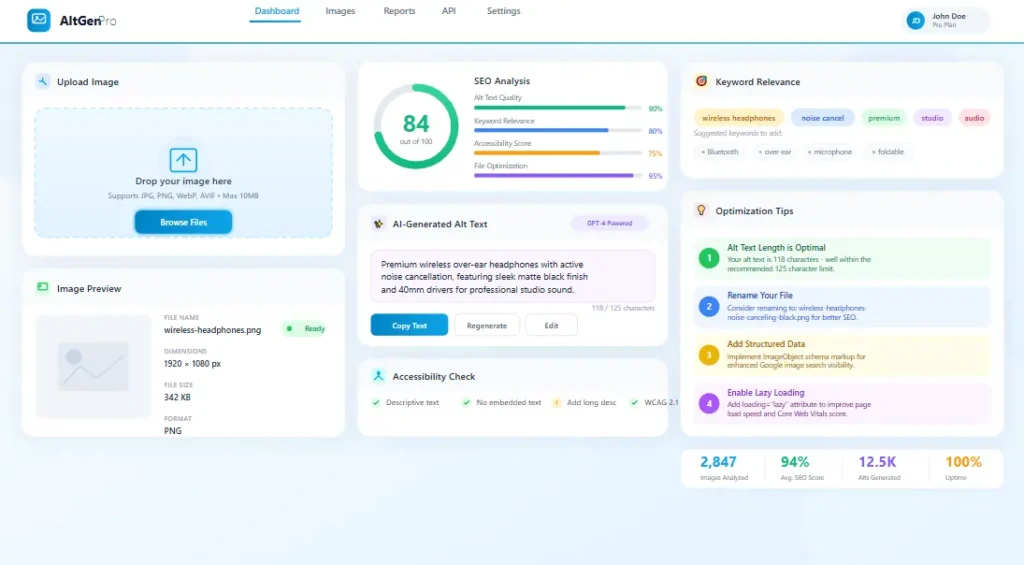Click the AltGenPro logo icon
The height and width of the screenshot is (565, 1024).
(x=39, y=20)
